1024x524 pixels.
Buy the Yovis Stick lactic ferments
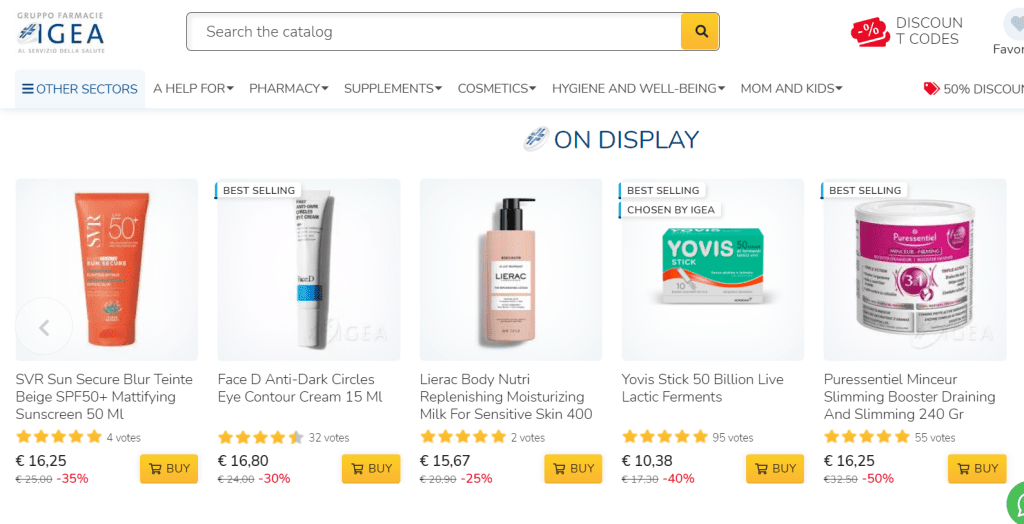click(774, 468)
